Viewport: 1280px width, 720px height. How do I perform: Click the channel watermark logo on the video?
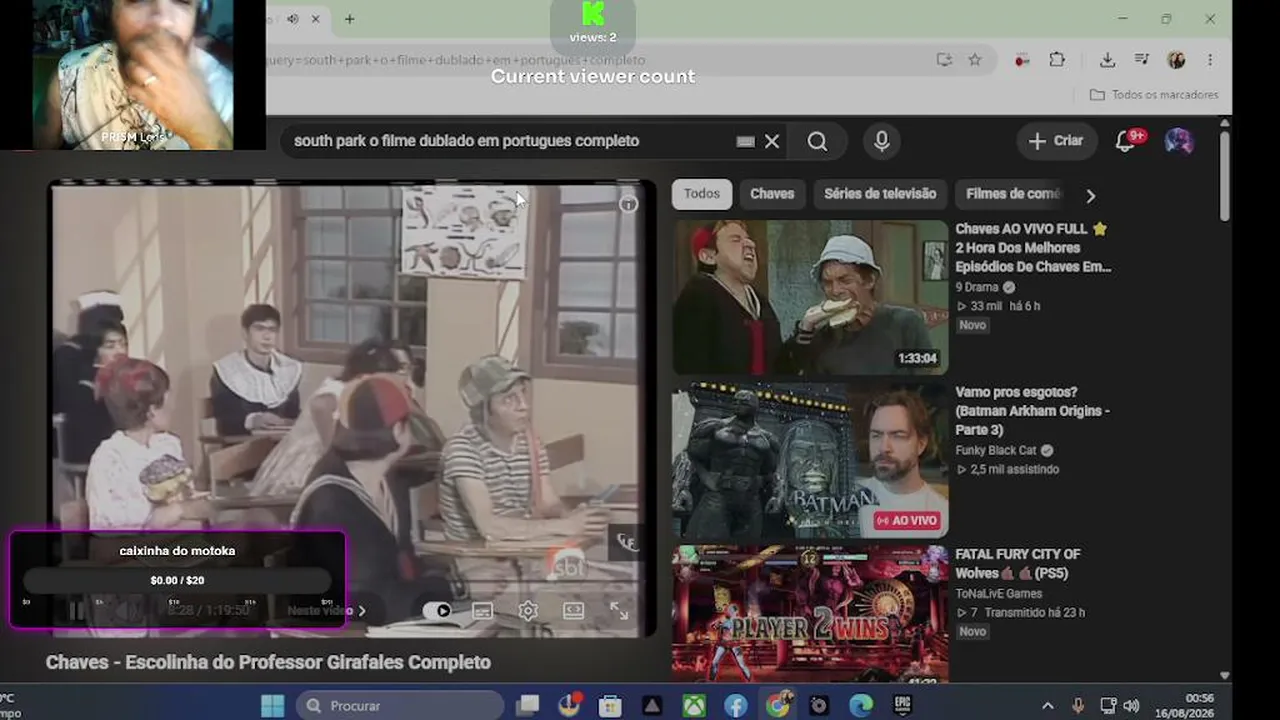(626, 542)
